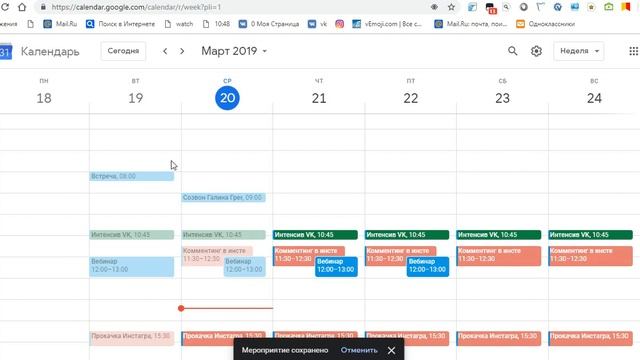Screen dimensions: 640x360
Task: Open Sunday's Интенсив VK event
Action: tap(591, 235)
